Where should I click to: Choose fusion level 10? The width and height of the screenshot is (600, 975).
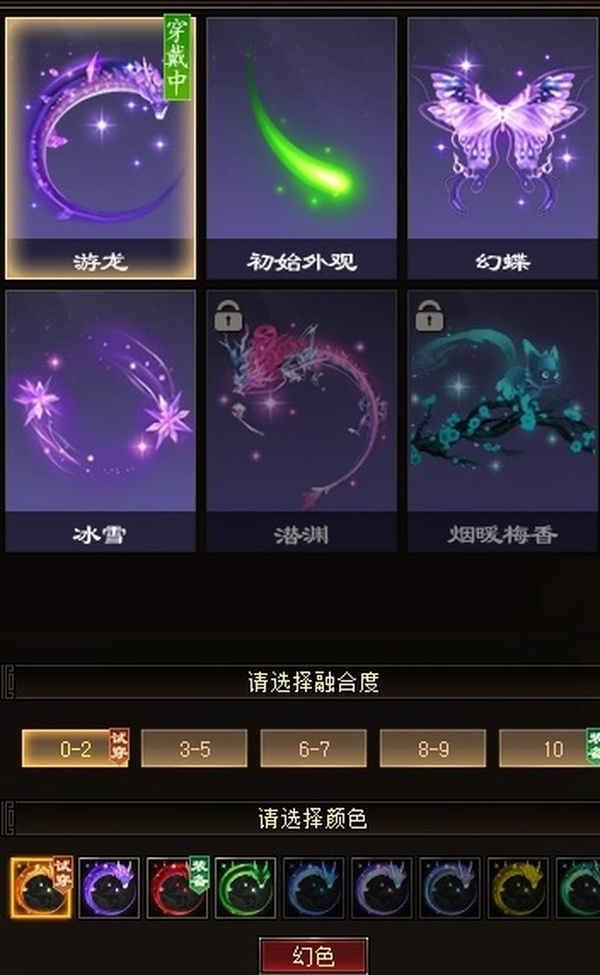pyautogui.click(x=550, y=749)
